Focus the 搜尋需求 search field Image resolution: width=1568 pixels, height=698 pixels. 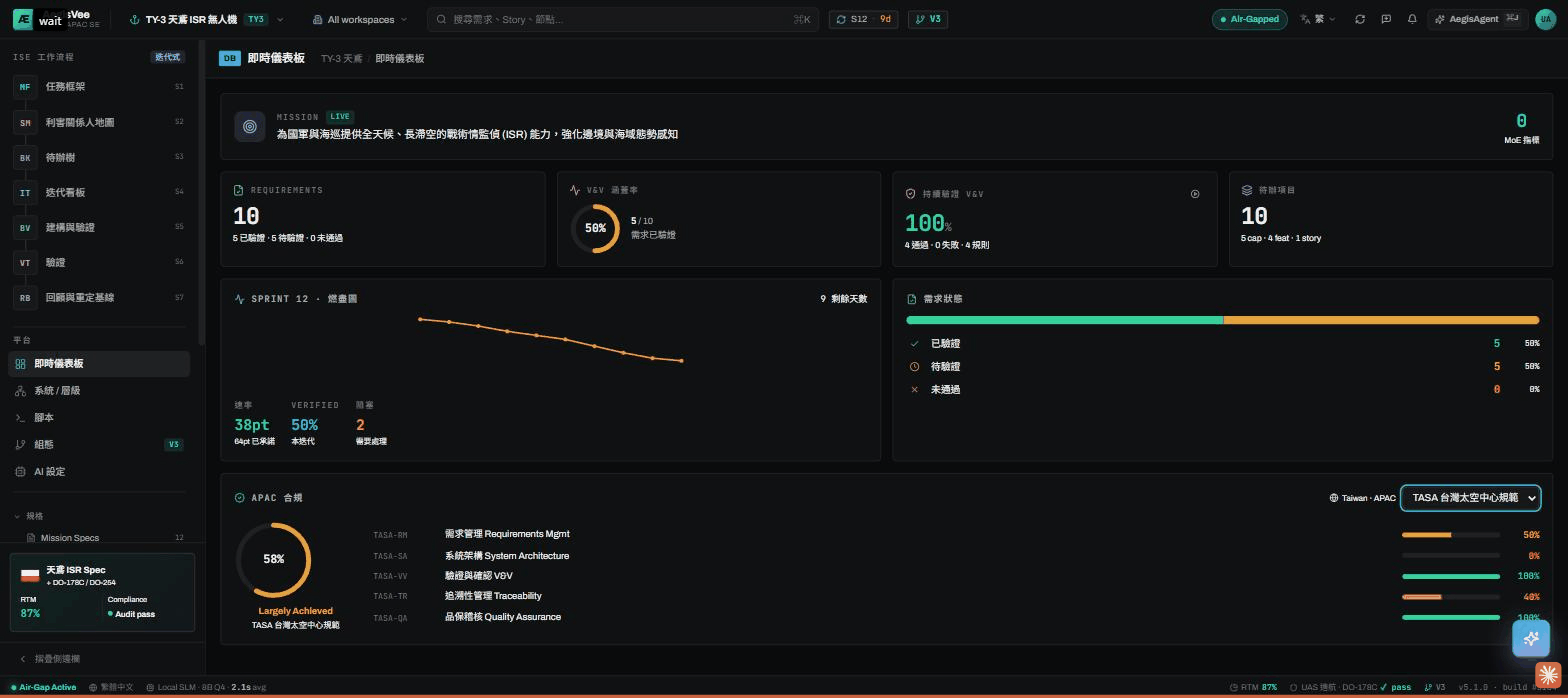(x=623, y=19)
